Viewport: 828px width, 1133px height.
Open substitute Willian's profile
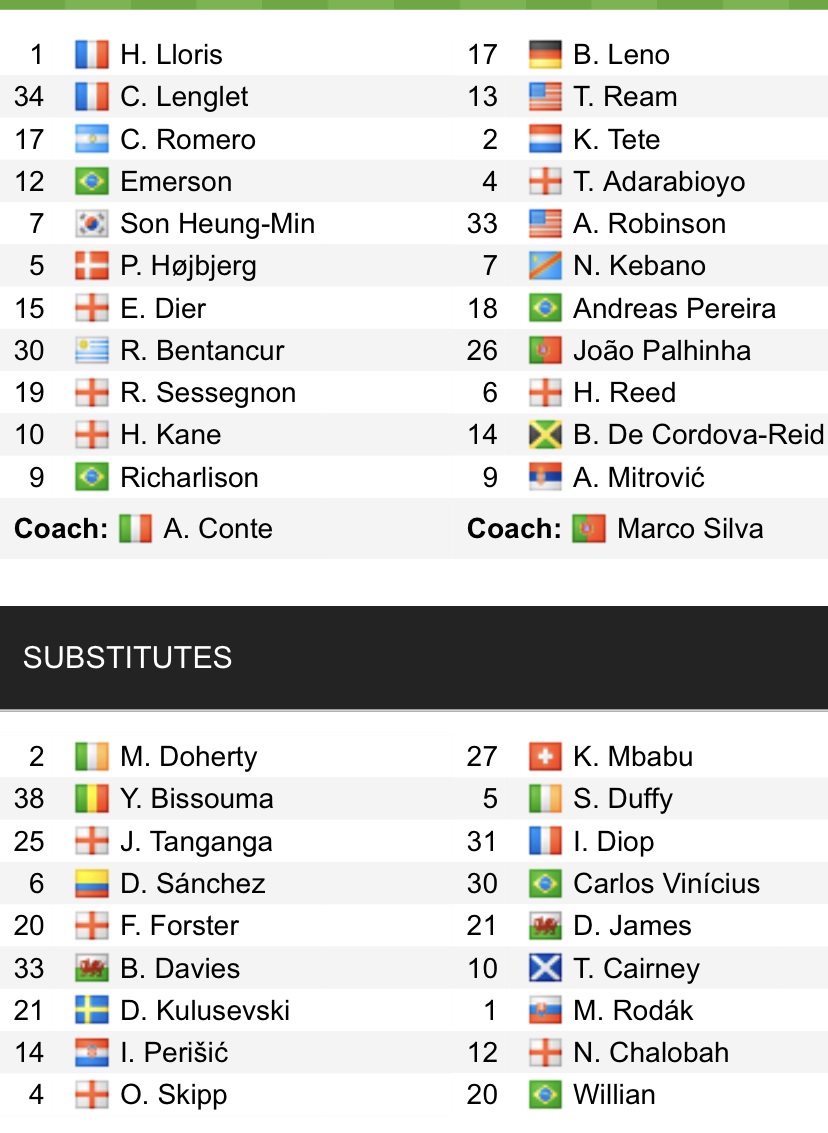[x=614, y=1094]
